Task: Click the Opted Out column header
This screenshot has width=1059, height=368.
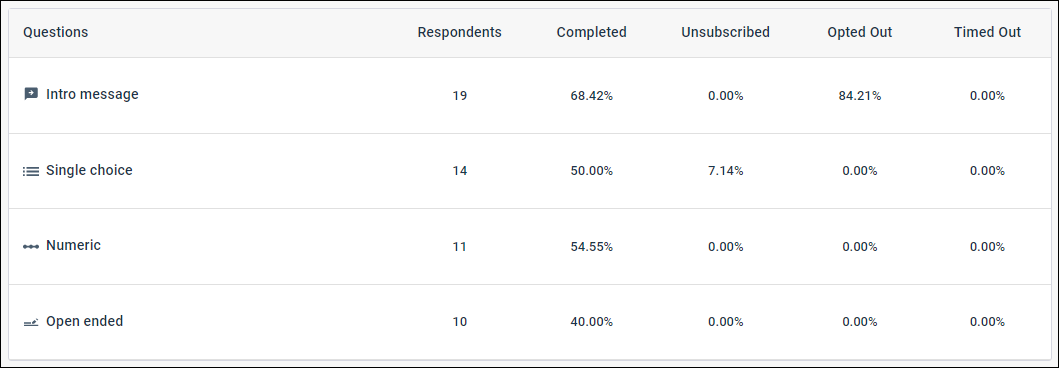Action: pyautogui.click(x=860, y=32)
